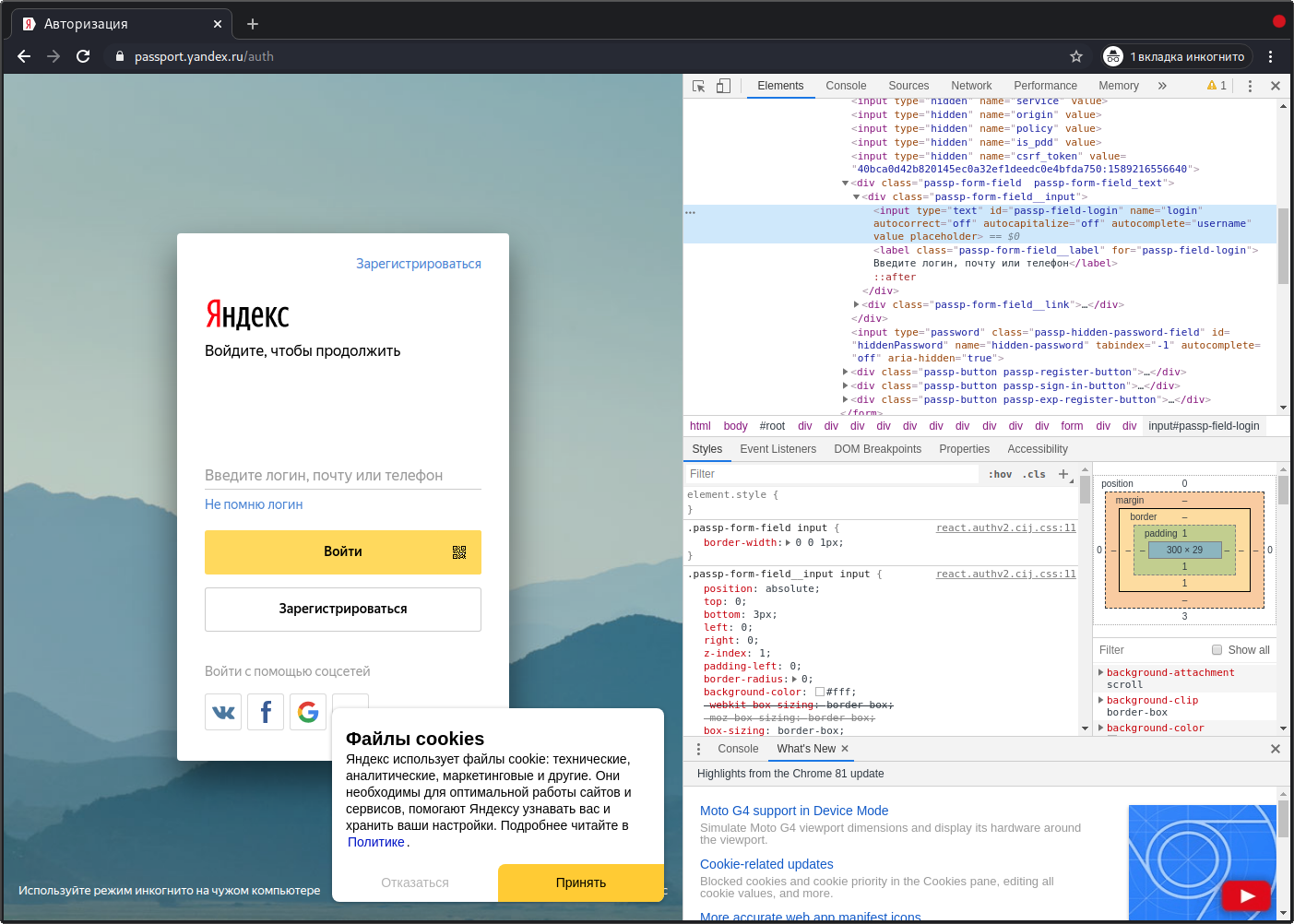The height and width of the screenshot is (924, 1294).
Task: Click the Не помню логин link
Action: click(x=254, y=504)
